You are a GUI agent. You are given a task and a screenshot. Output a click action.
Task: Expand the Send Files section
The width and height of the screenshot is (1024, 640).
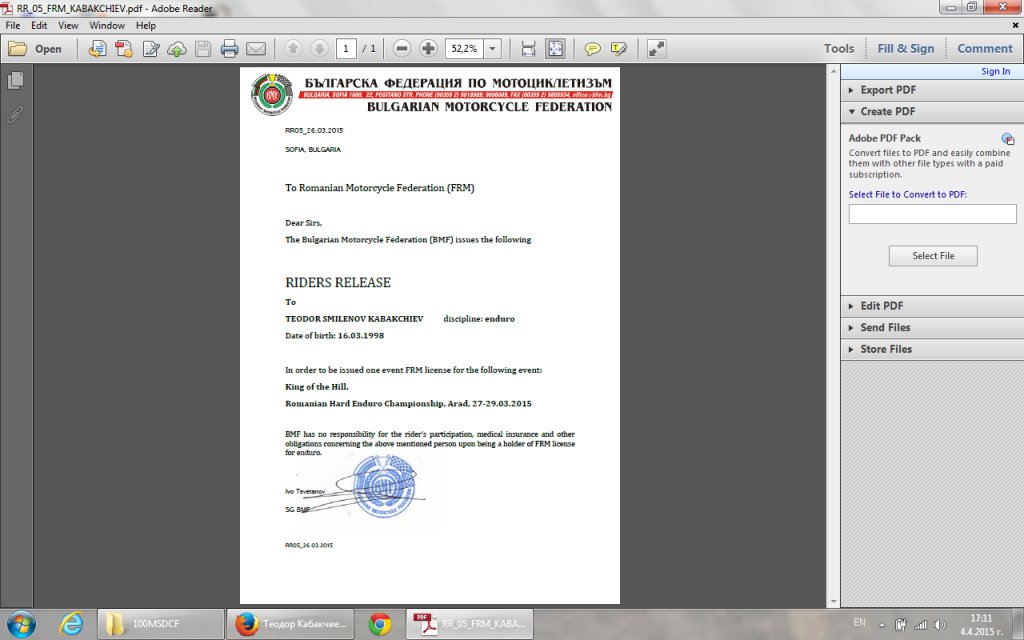pos(932,328)
